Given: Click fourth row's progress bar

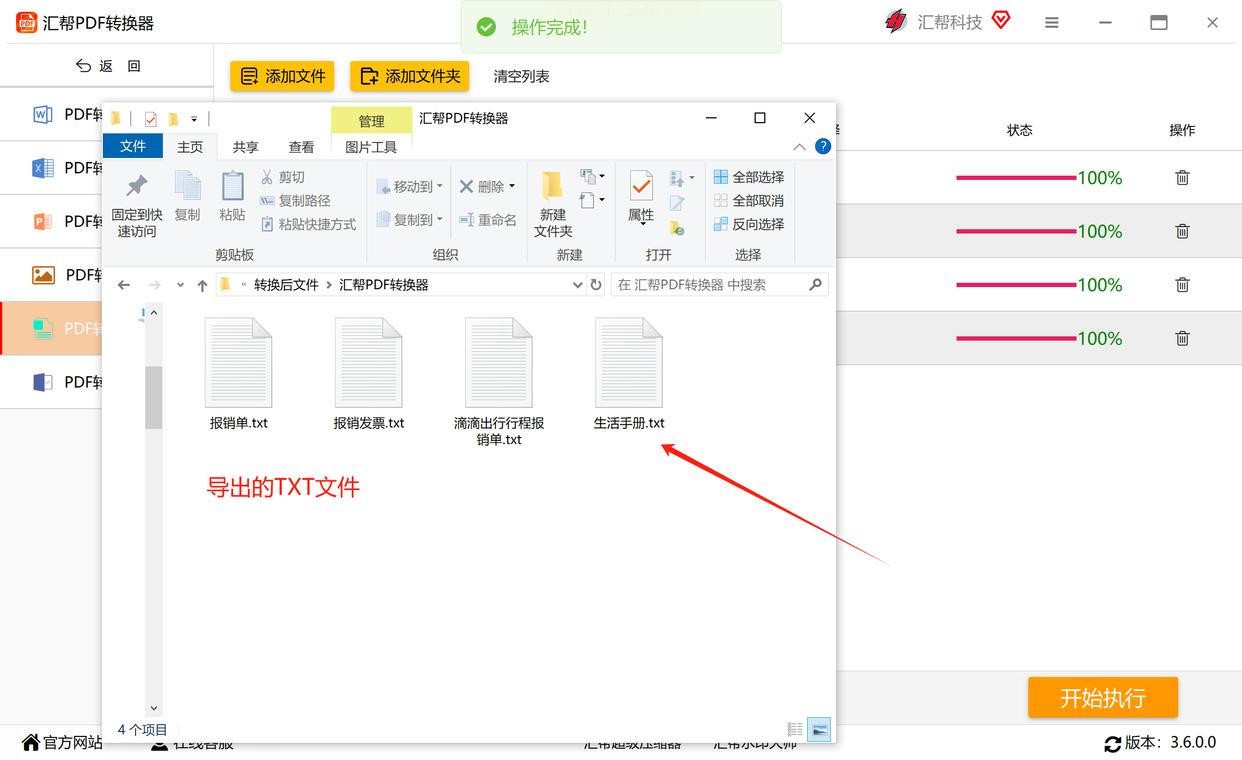Looking at the screenshot, I should pos(1016,338).
